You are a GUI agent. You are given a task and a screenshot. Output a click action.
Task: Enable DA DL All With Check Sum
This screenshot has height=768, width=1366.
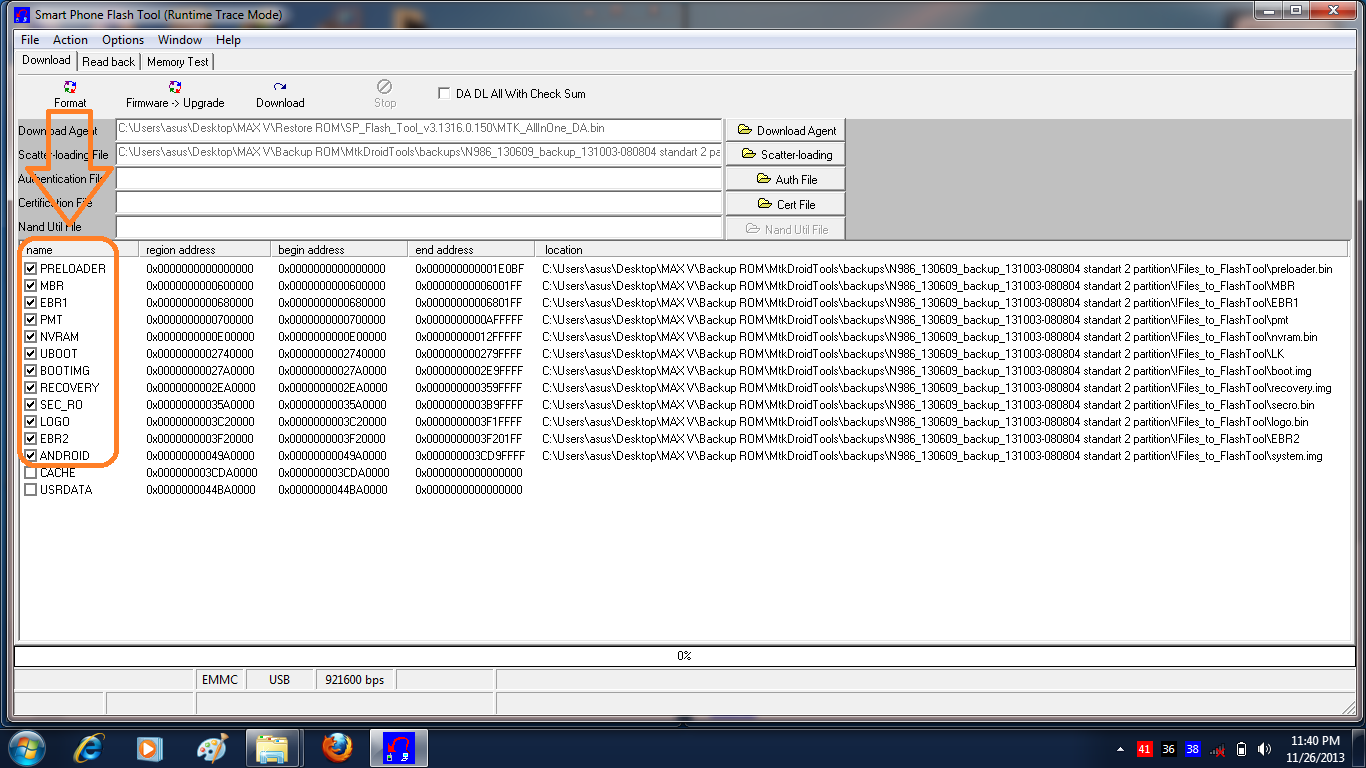tap(444, 93)
